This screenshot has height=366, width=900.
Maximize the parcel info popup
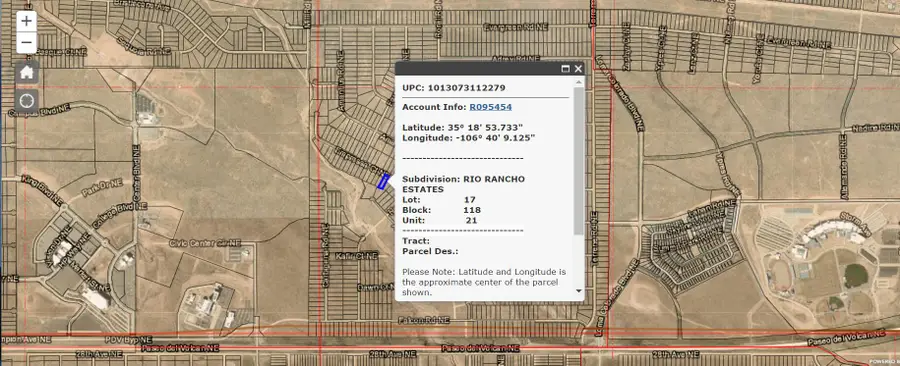(565, 69)
